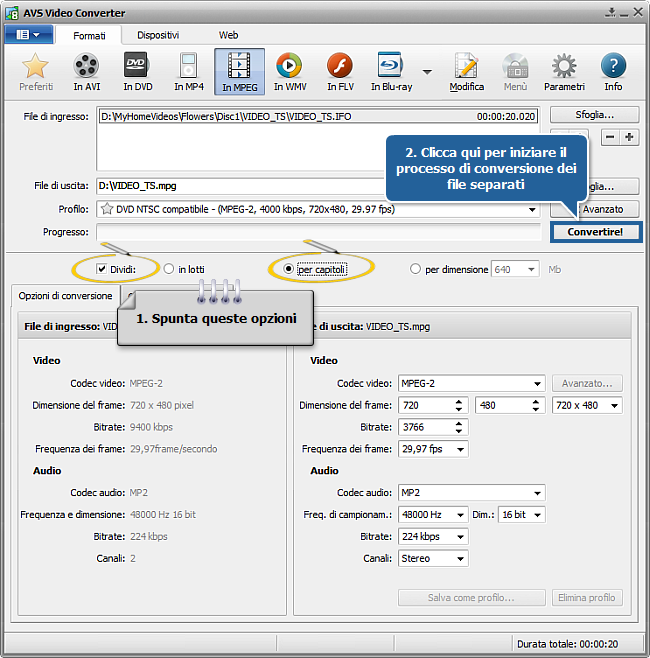Choose the In FLV Flash icon

click(x=340, y=71)
